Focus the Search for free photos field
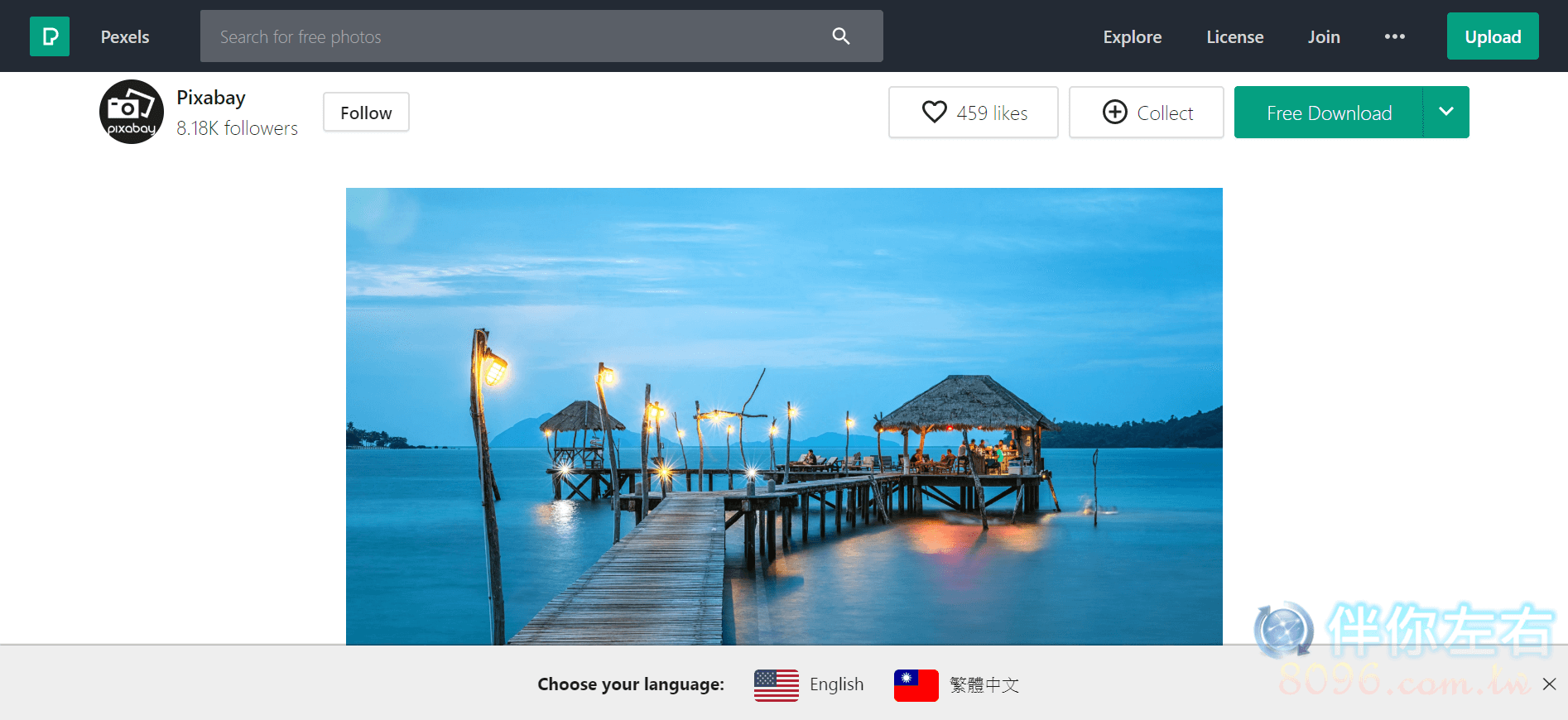This screenshot has width=1568, height=720. coord(541,36)
